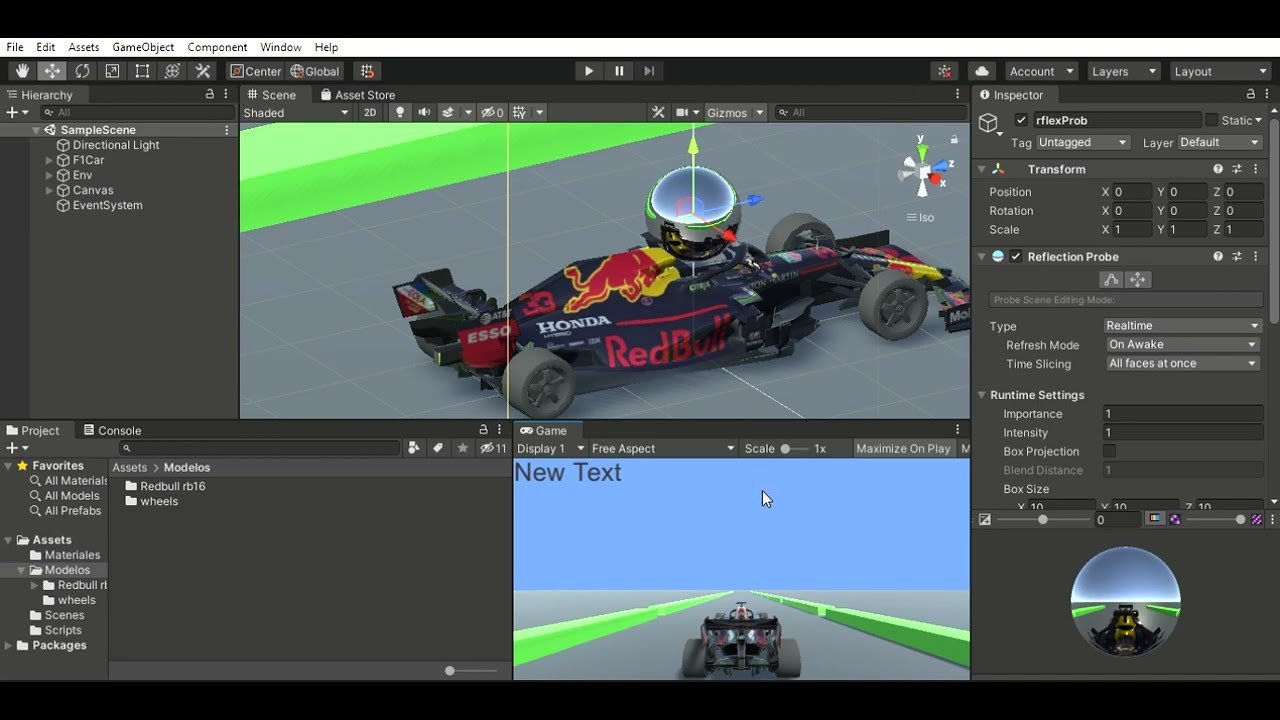Open custom editor tools
This screenshot has width=1280, height=720.
203,71
